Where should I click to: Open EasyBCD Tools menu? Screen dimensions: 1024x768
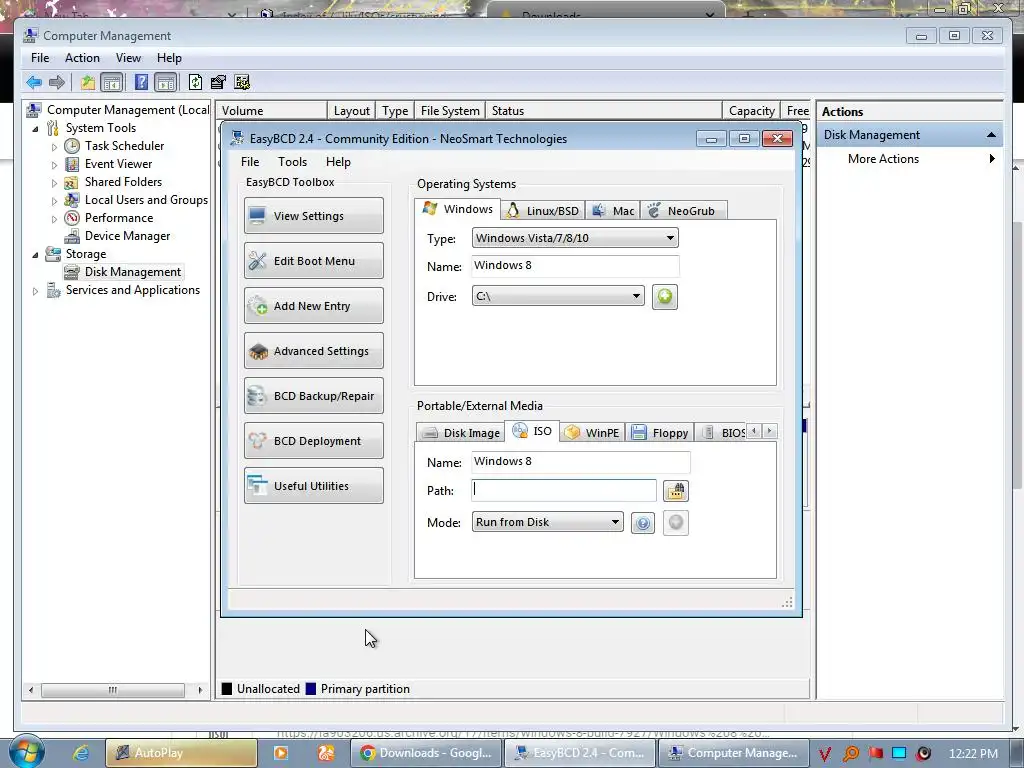tap(292, 162)
